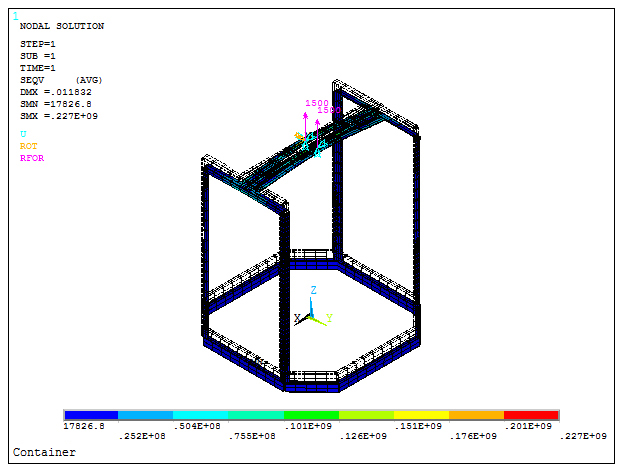Click the 'SMX =.227E+09' value
The width and height of the screenshot is (624, 472).
point(59,116)
